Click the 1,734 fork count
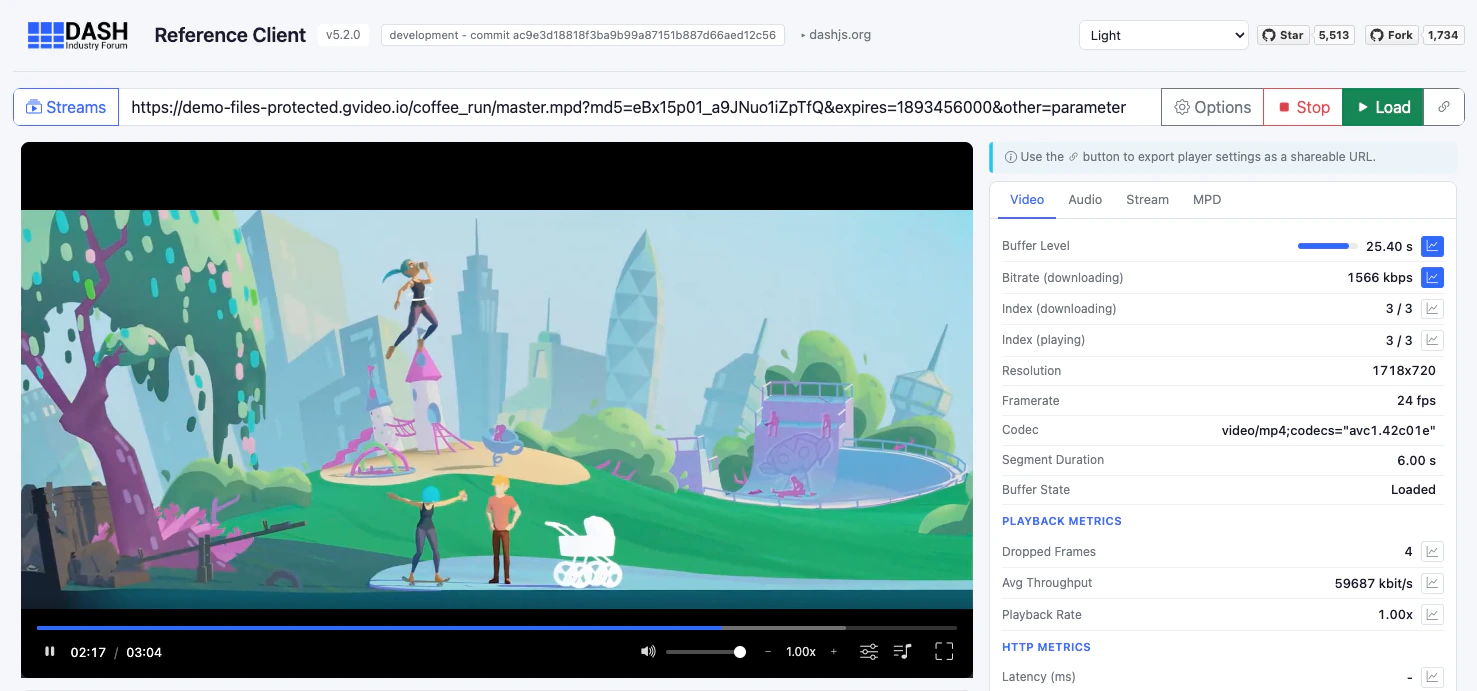 pos(1443,35)
